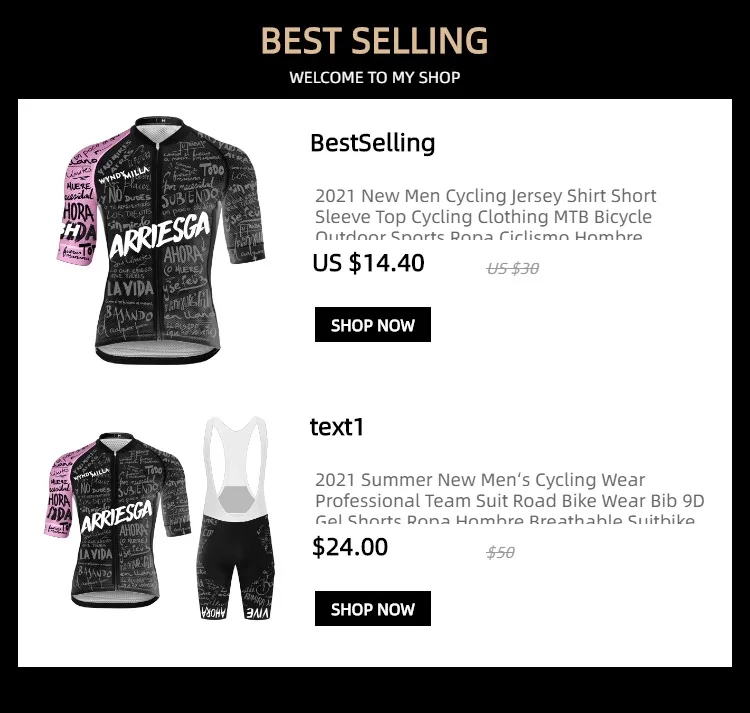
Task: Click the $24.00 price
Action: coord(350,547)
